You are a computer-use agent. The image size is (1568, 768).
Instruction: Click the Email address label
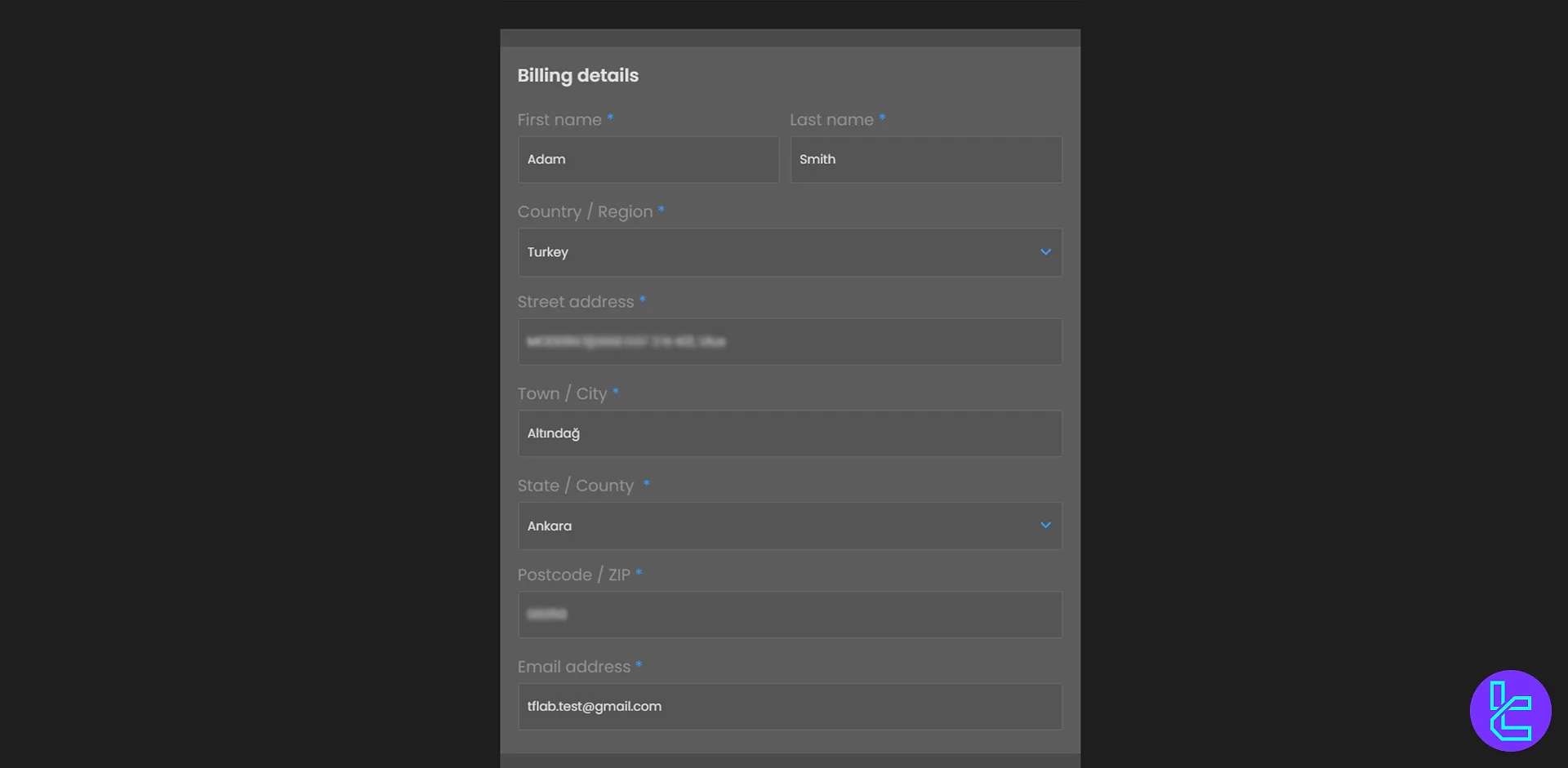coord(574,667)
